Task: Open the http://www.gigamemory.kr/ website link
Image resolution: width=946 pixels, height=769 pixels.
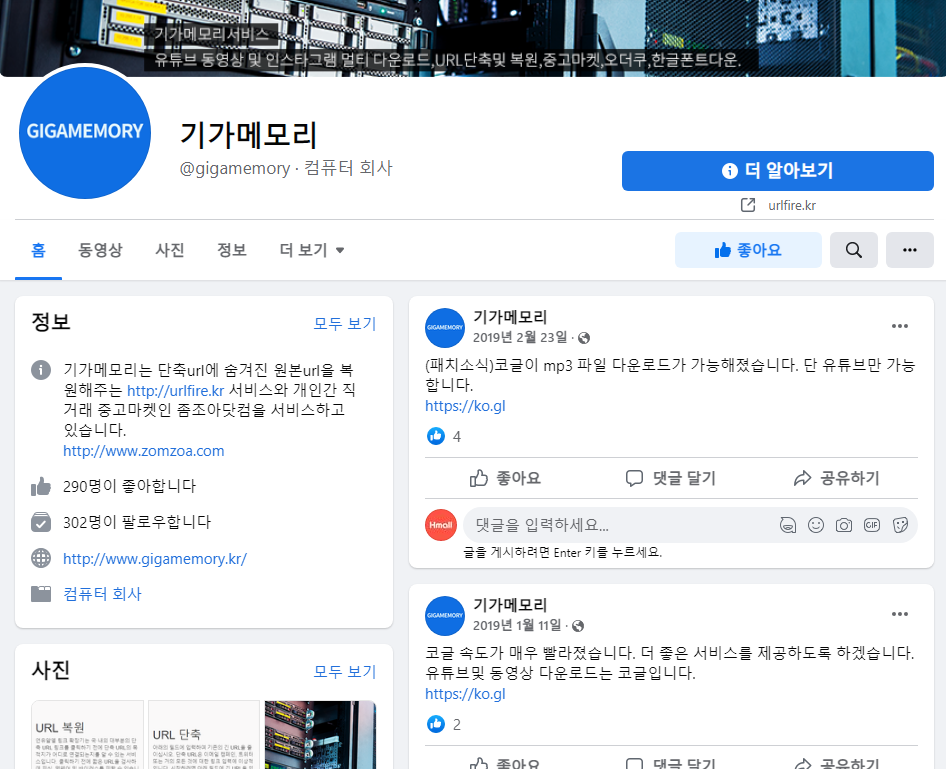Action: 155,559
